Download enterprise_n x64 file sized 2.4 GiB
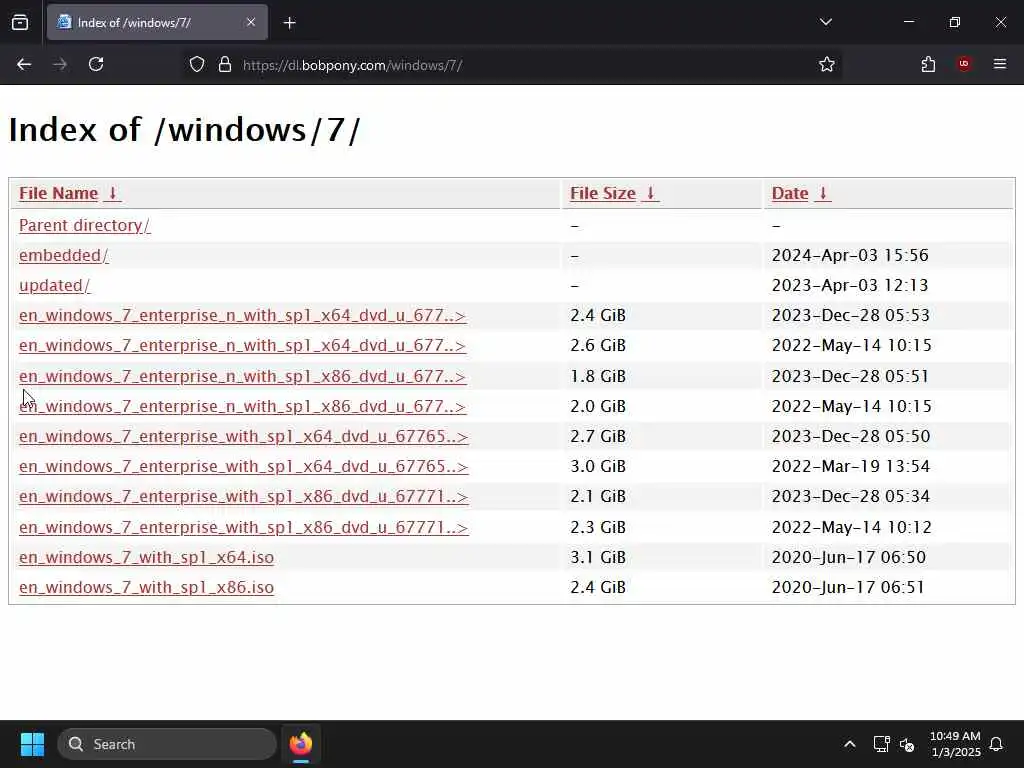The height and width of the screenshot is (768, 1024). [x=242, y=315]
